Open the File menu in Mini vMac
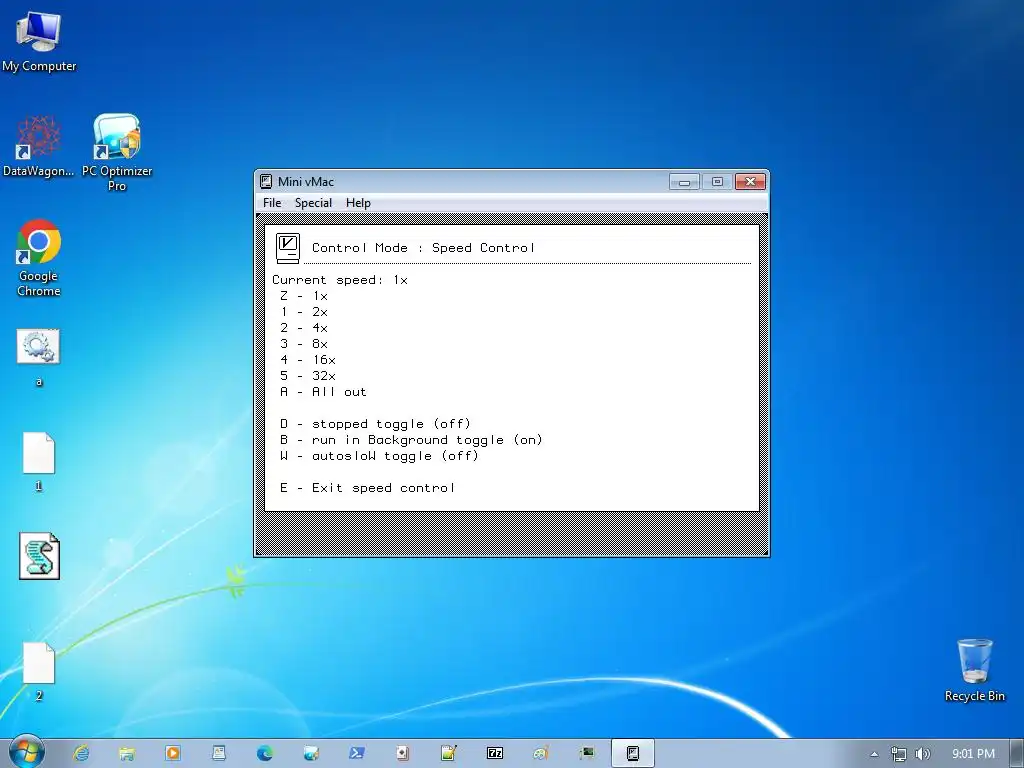Screen dimensions: 1024x768 pyautogui.click(x=272, y=203)
